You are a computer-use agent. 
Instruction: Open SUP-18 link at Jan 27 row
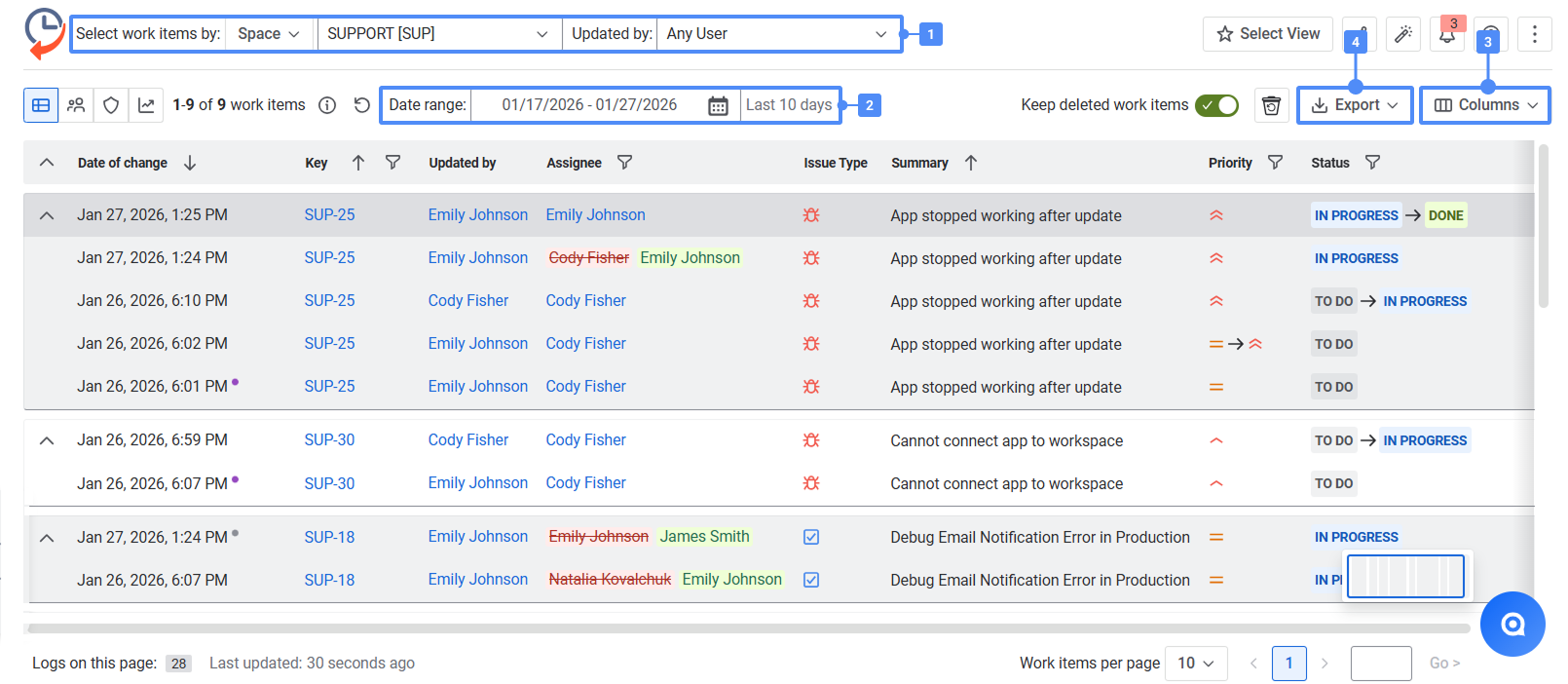pyautogui.click(x=329, y=538)
